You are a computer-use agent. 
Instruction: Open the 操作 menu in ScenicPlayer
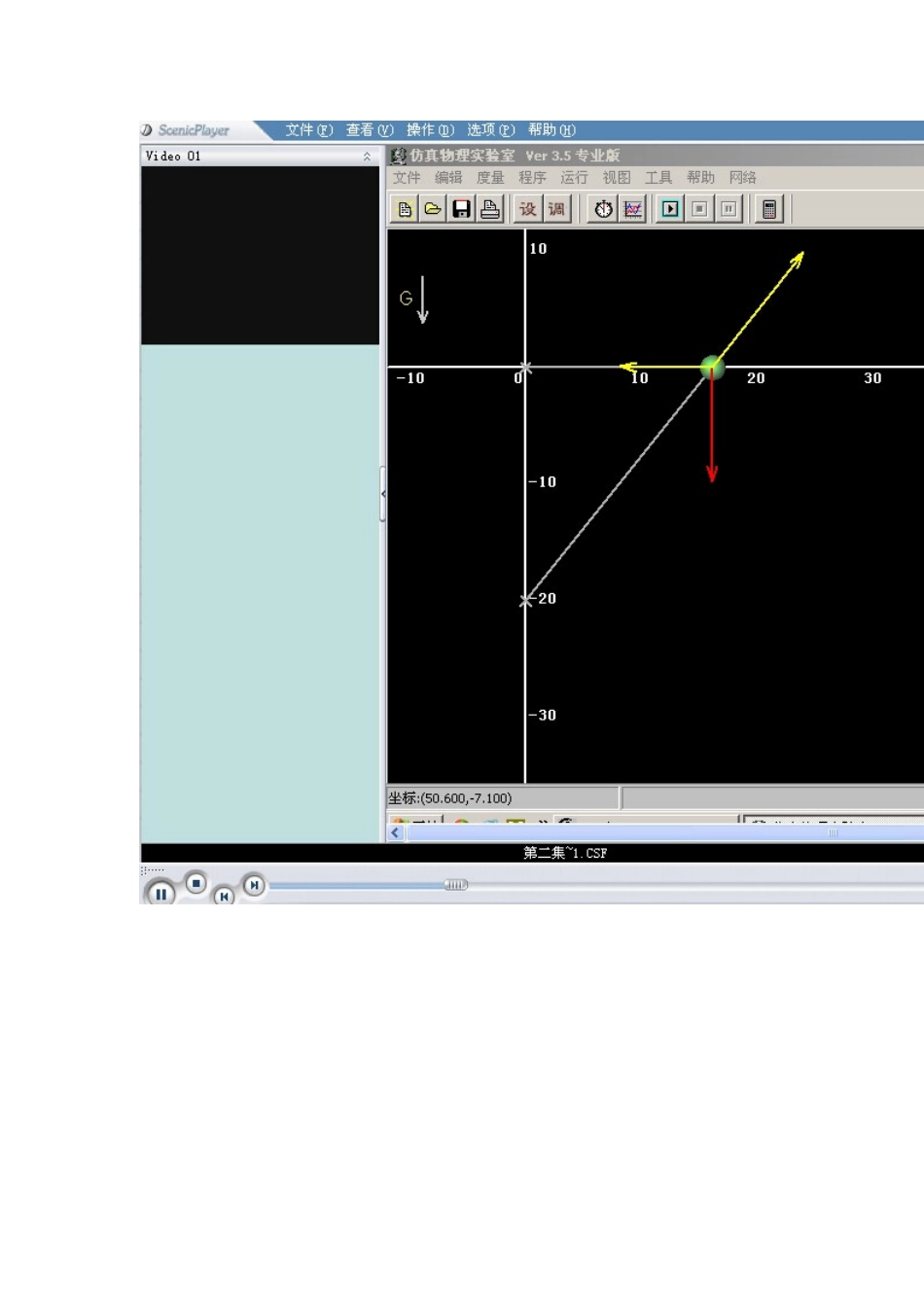pyautogui.click(x=430, y=130)
